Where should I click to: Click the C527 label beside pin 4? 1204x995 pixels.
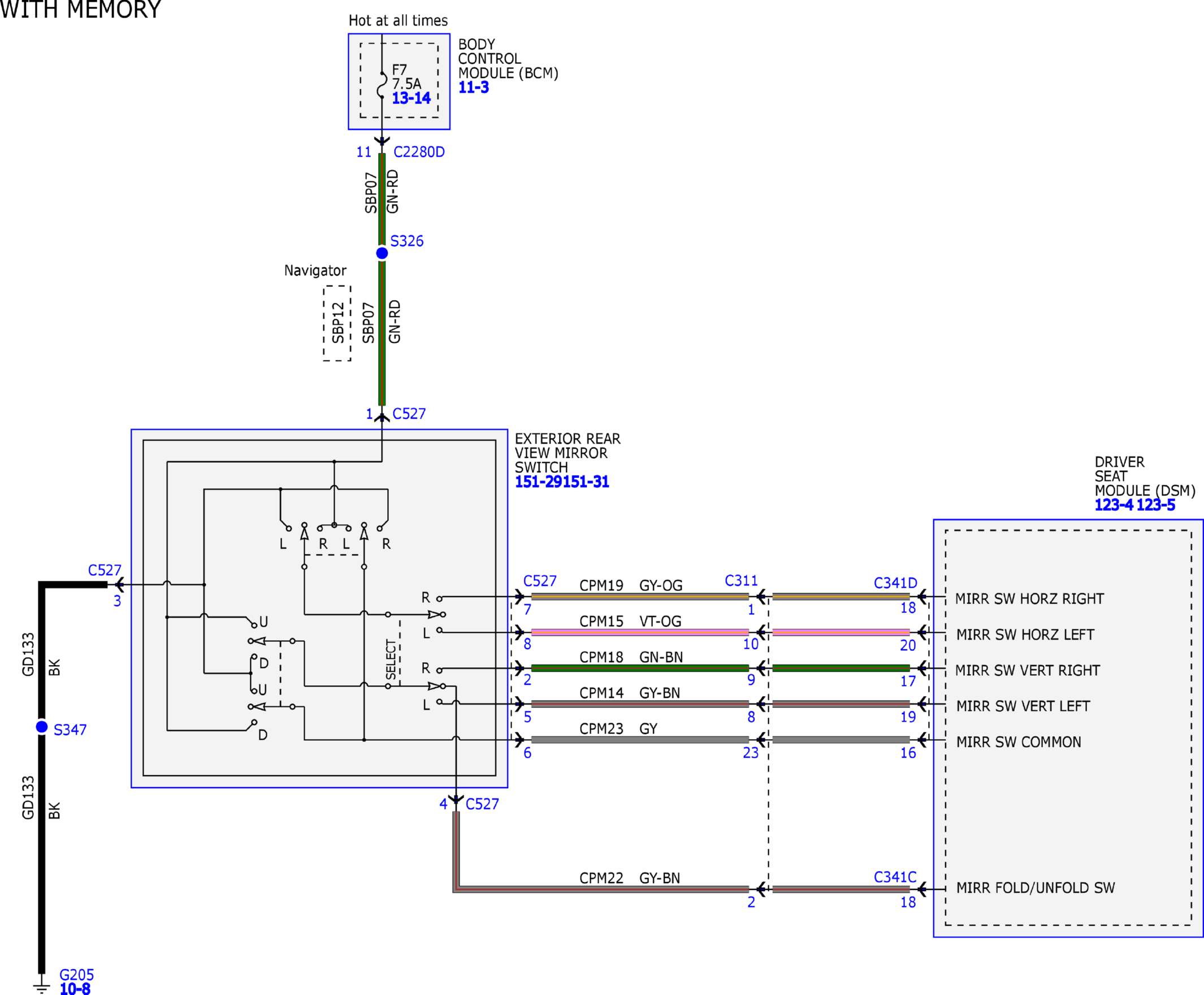[482, 804]
